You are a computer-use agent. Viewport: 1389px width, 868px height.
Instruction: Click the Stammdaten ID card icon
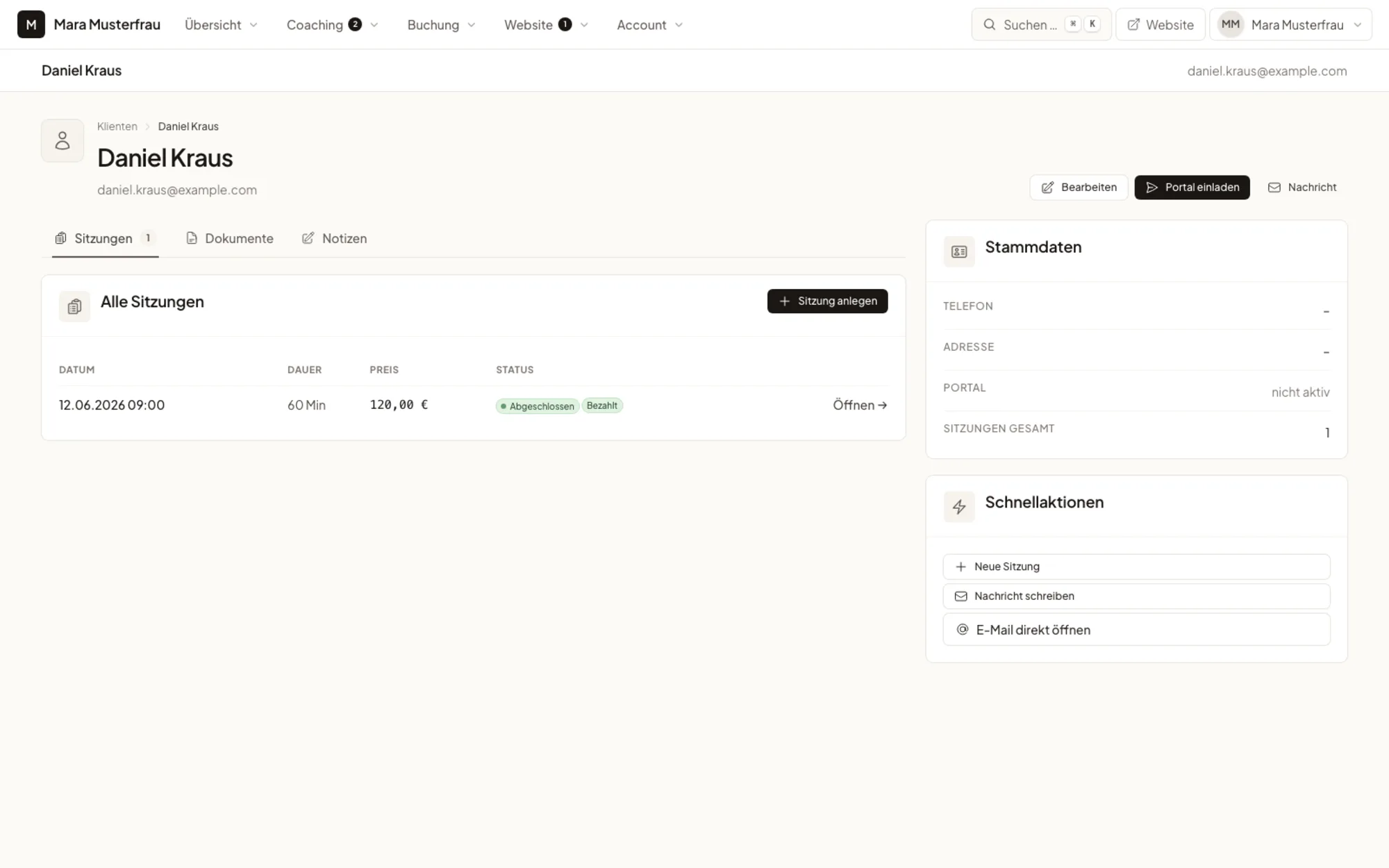tap(959, 251)
